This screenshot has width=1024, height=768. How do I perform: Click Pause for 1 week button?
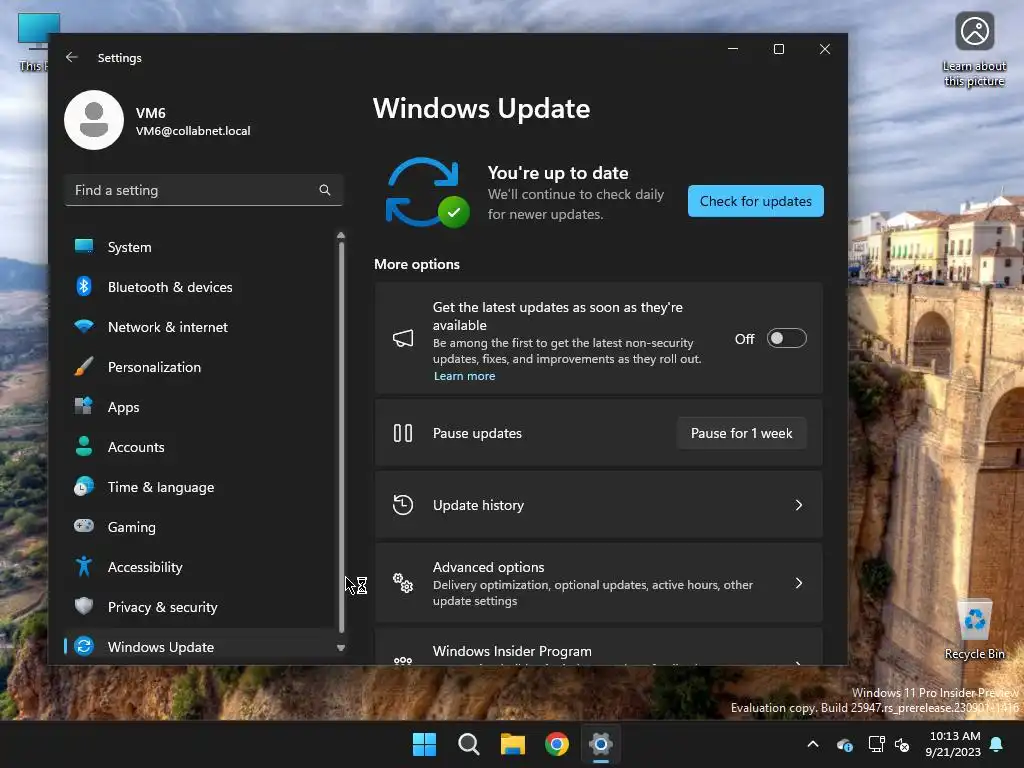pyautogui.click(x=741, y=433)
